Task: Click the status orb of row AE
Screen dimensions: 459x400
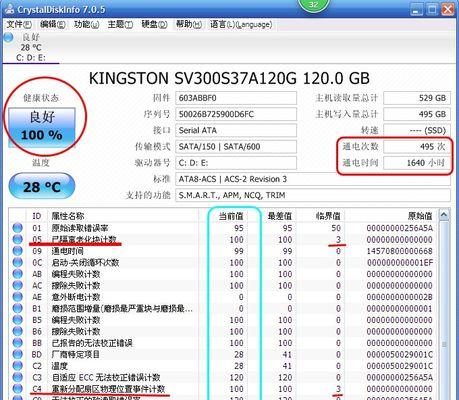Action: 17,297
